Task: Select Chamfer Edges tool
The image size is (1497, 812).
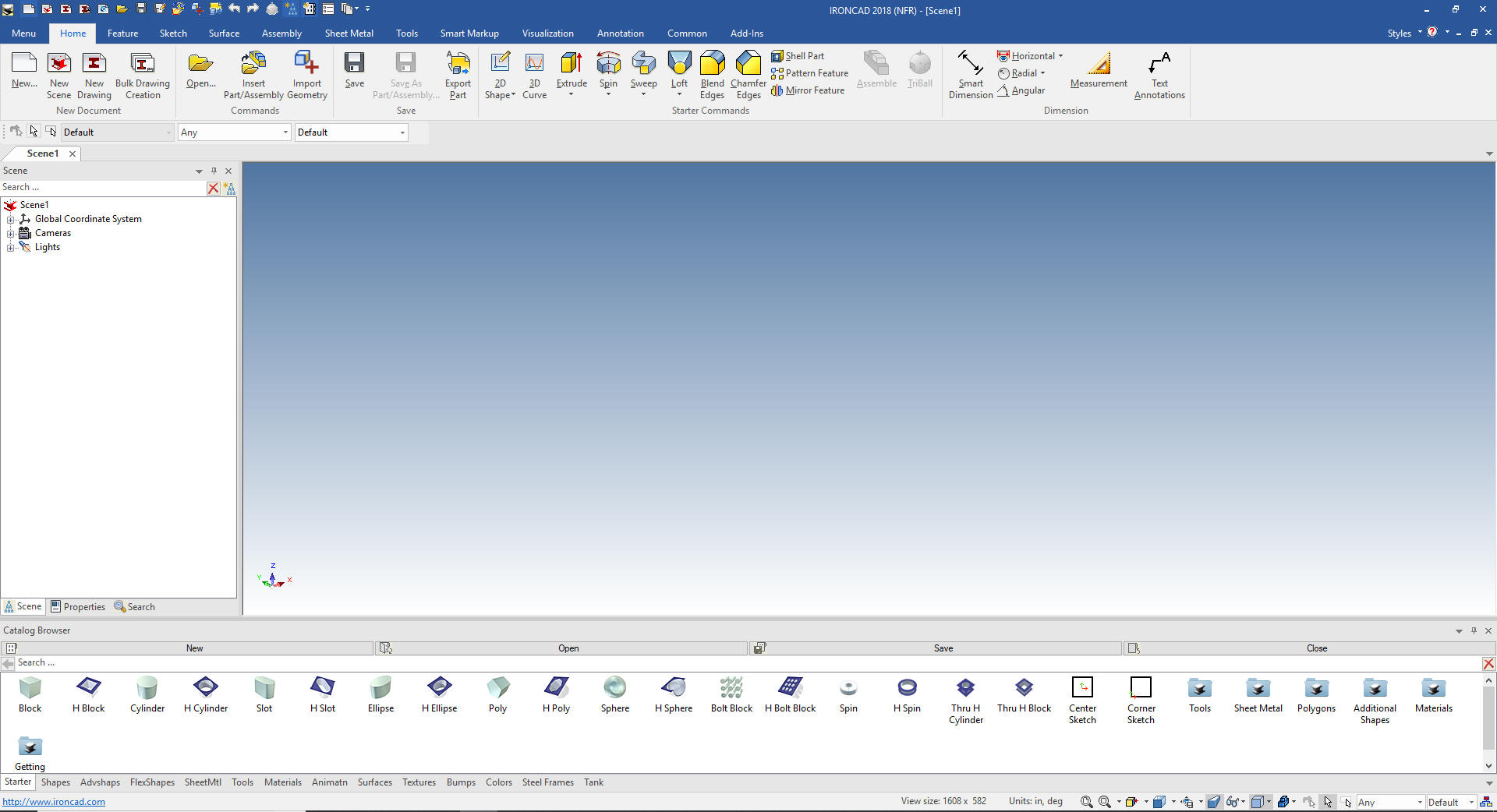Action: point(748,76)
